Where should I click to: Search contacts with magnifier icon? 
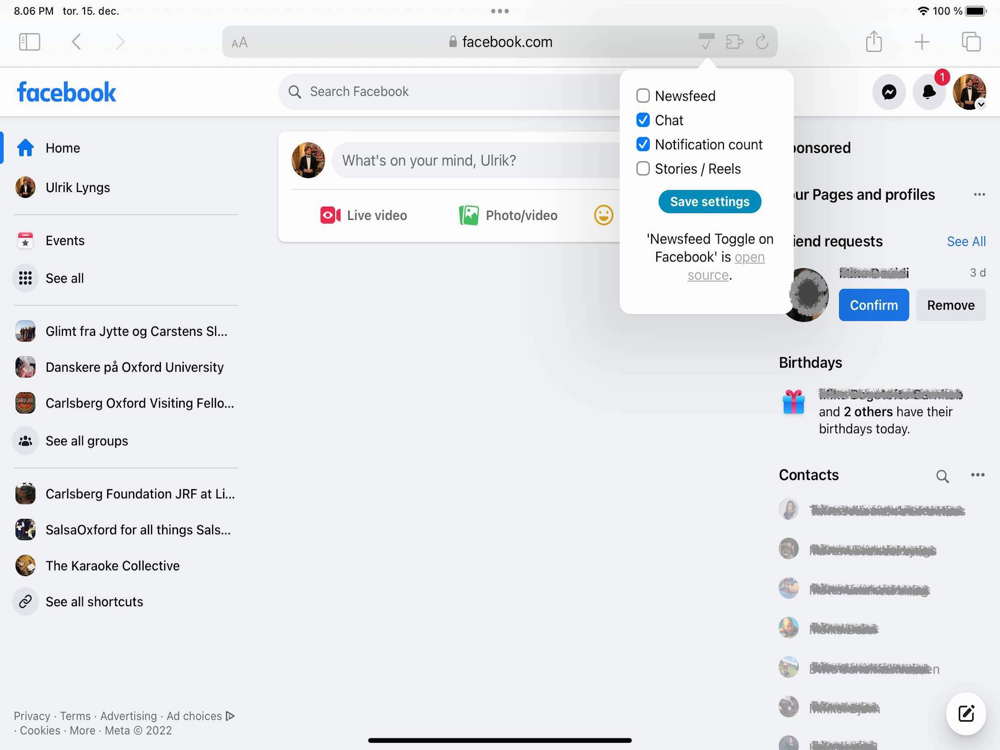coord(942,476)
